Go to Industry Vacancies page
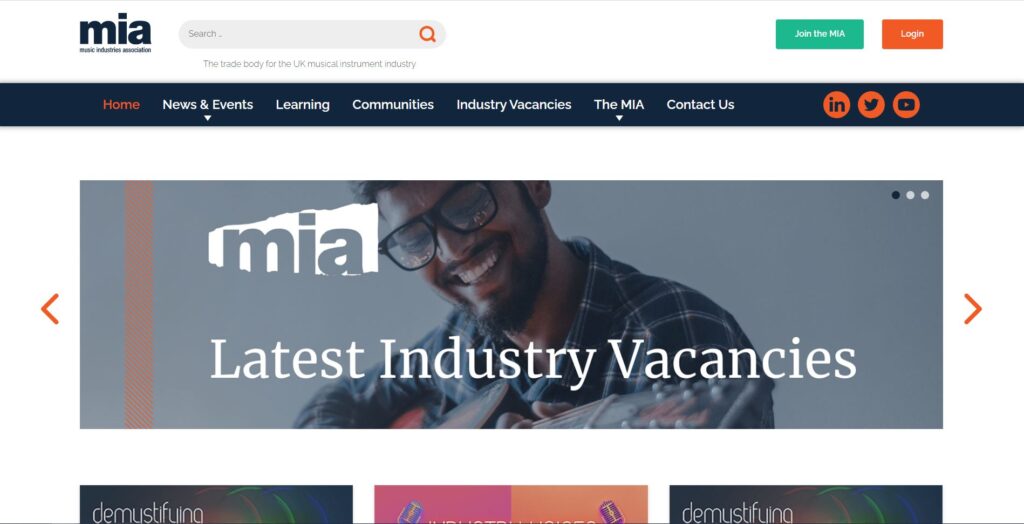Image resolution: width=1024 pixels, height=524 pixels. [x=514, y=105]
